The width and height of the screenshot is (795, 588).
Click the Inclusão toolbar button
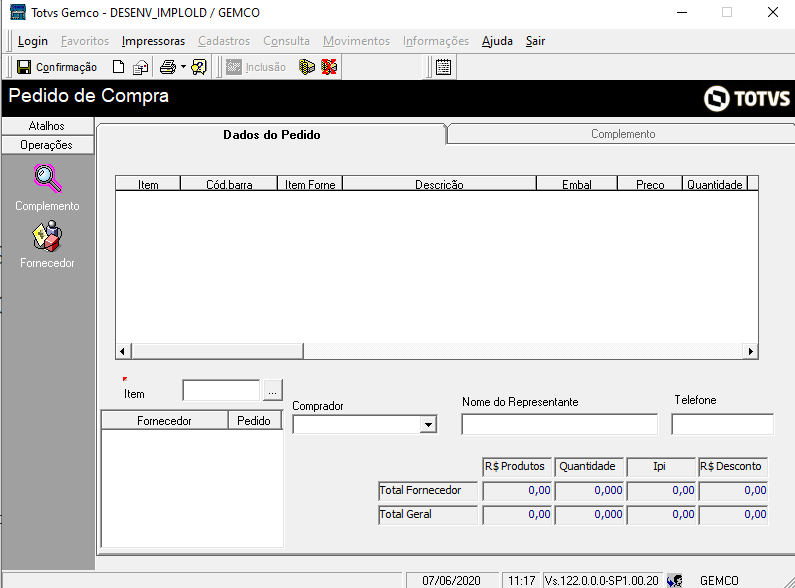coord(256,67)
